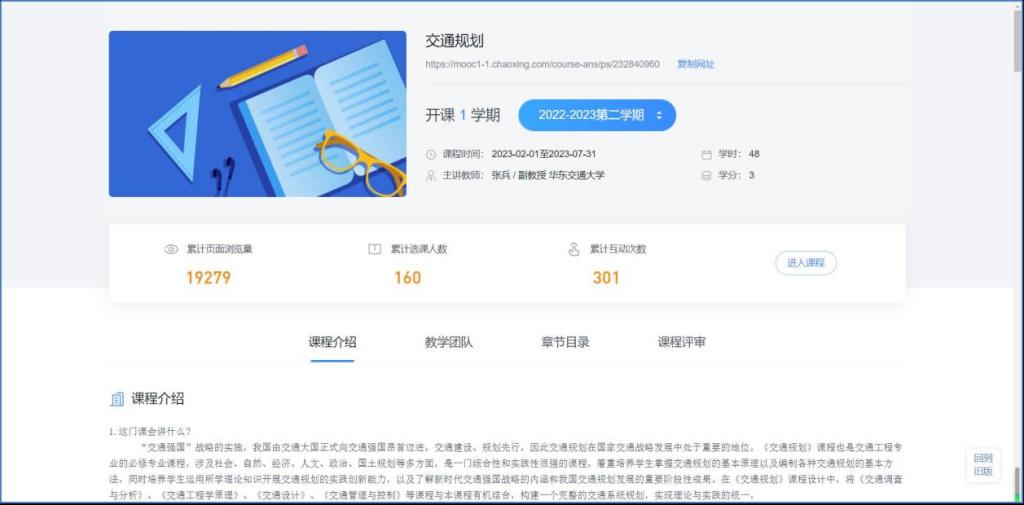Click the course cover image
Image resolution: width=1024 pixels, height=505 pixels.
tap(257, 113)
